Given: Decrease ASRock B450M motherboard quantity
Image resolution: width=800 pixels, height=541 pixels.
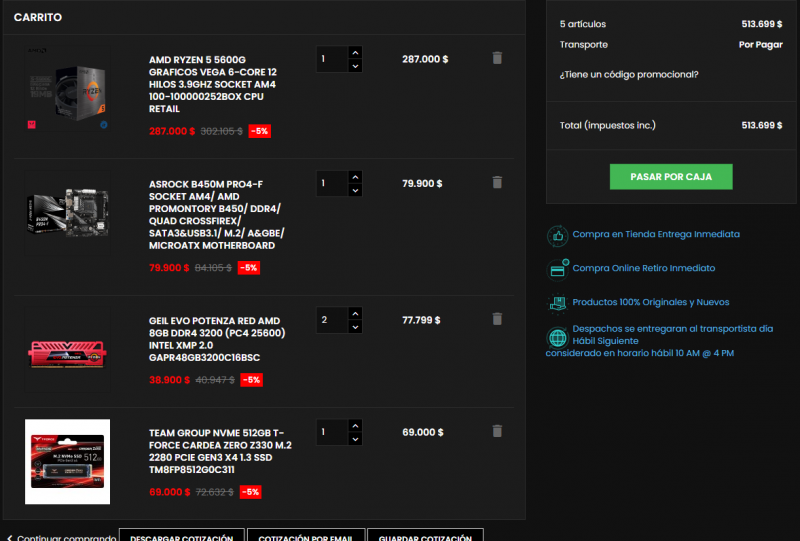Looking at the screenshot, I should pyautogui.click(x=356, y=190).
